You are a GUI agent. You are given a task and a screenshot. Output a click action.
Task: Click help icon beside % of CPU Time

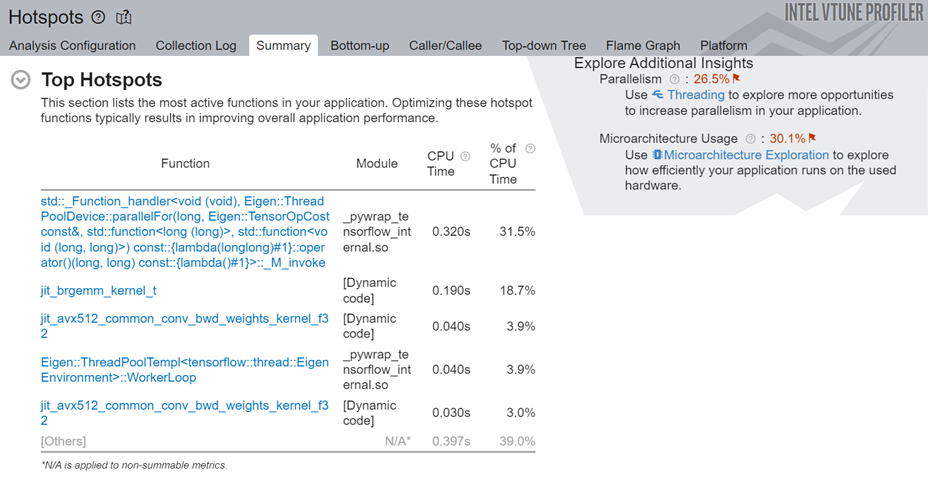[530, 149]
